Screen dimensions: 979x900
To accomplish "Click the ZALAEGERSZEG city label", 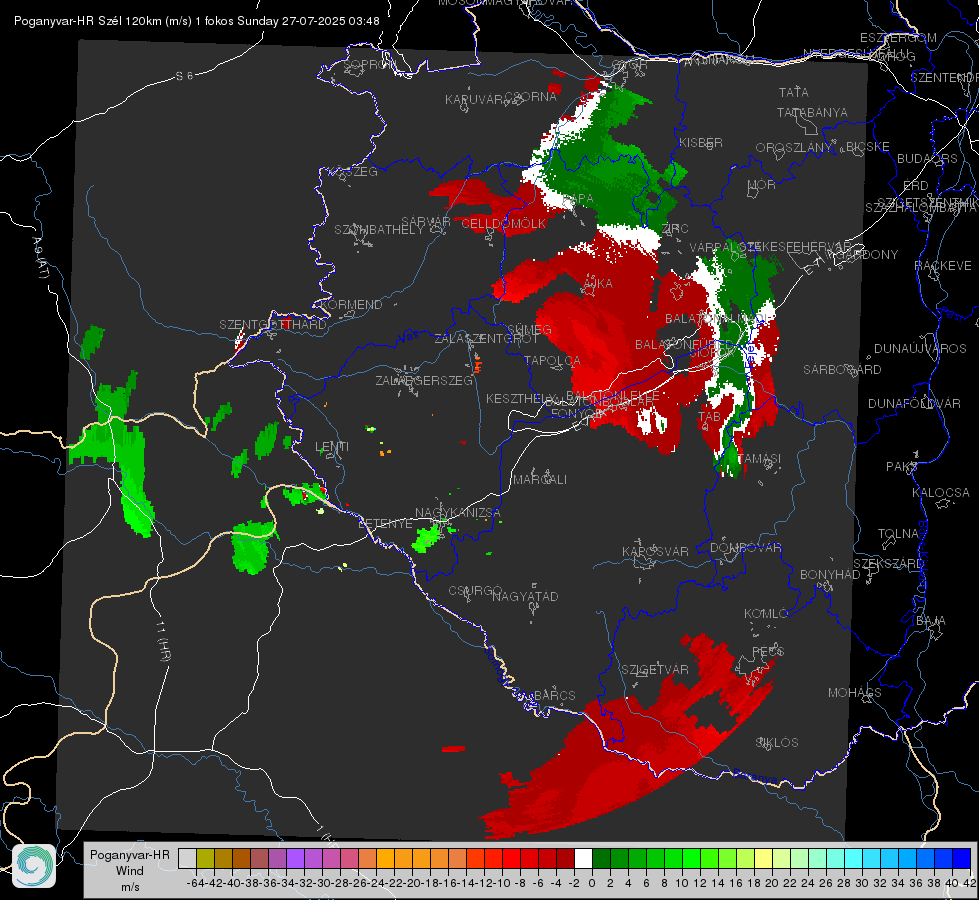I will point(424,380).
